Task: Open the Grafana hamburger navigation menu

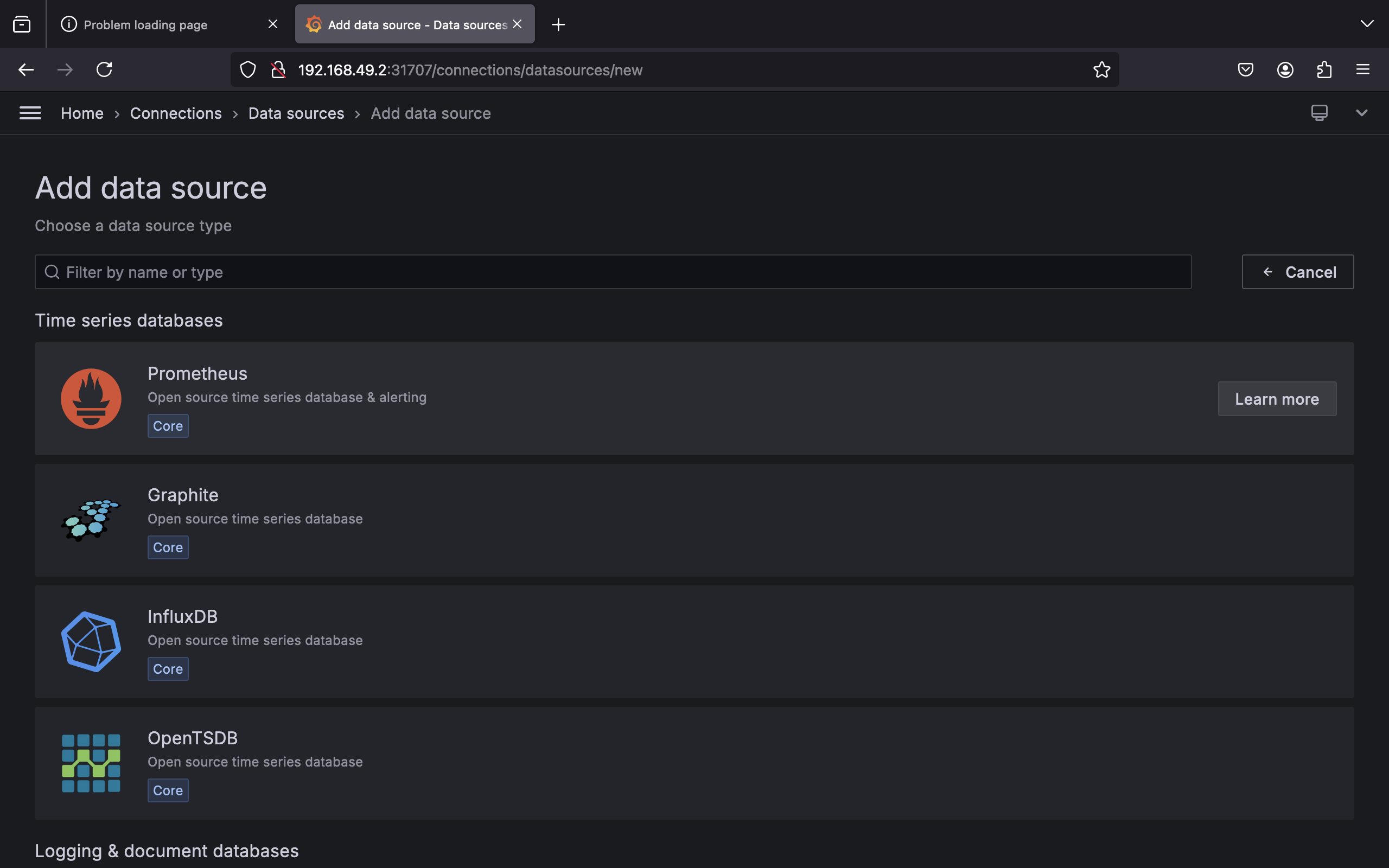Action: (x=30, y=113)
